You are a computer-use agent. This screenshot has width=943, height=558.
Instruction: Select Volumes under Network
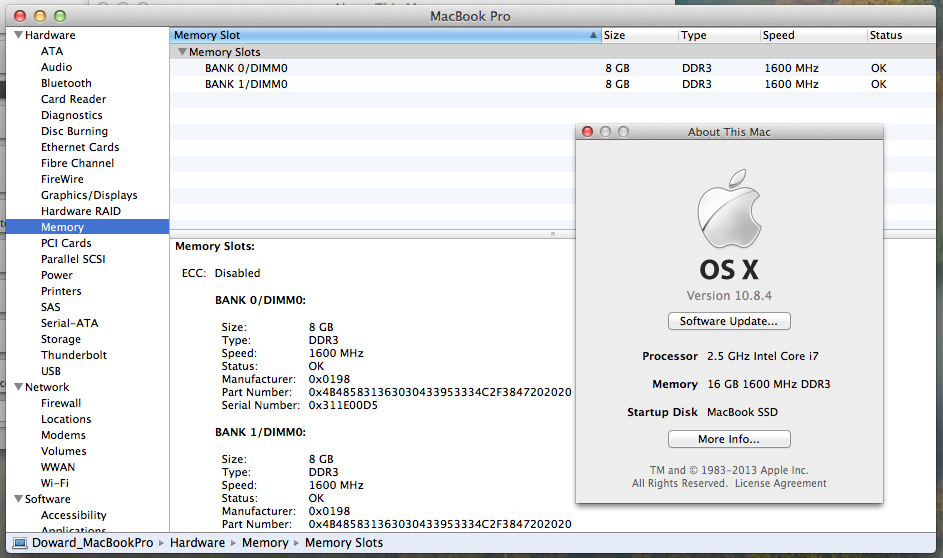coord(64,451)
